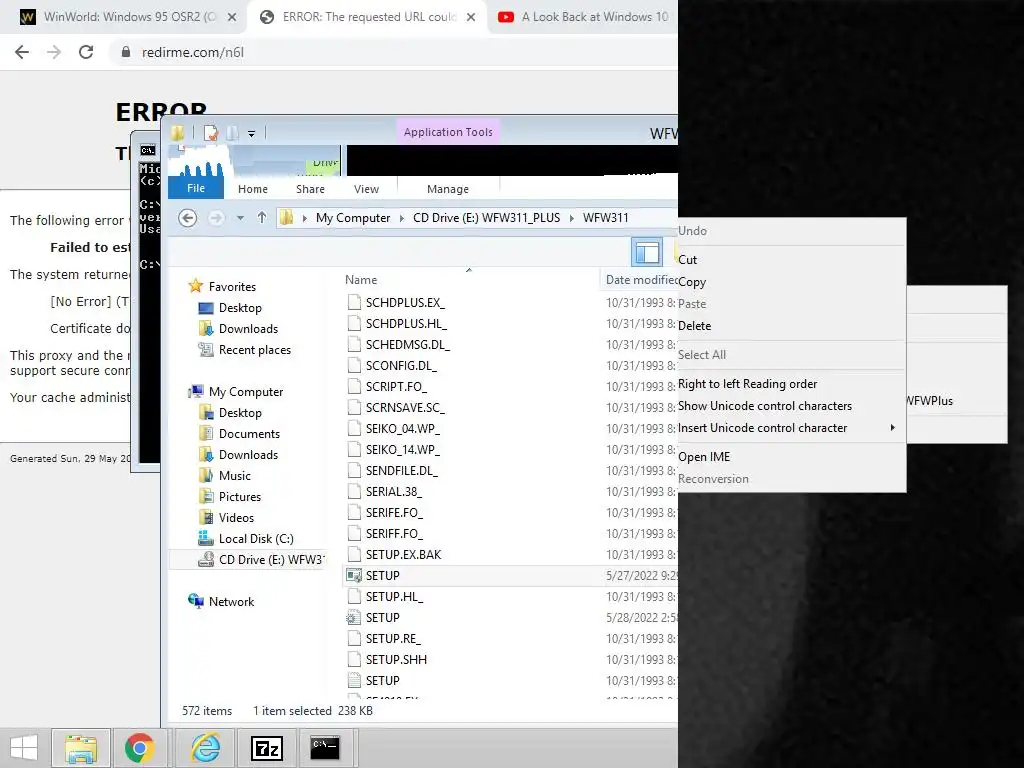
Task: Open the View ribbon tab
Action: pyautogui.click(x=366, y=189)
